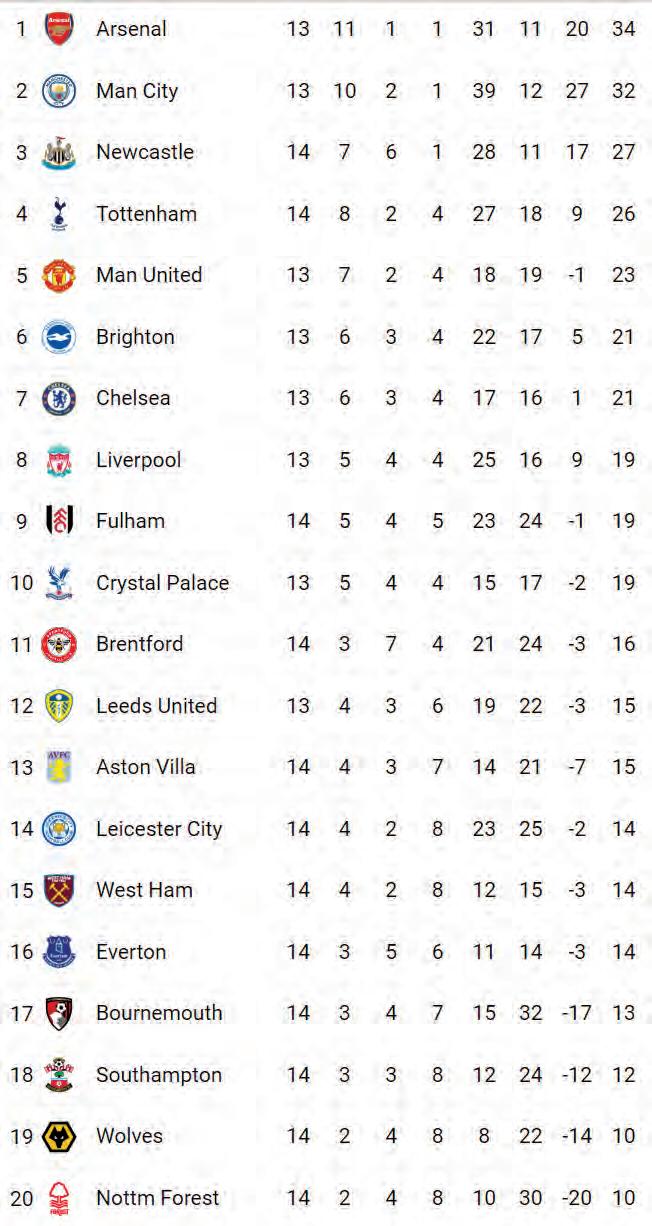This screenshot has width=652, height=1226.
Task: Click the Liverpool club crest
Action: tap(59, 461)
